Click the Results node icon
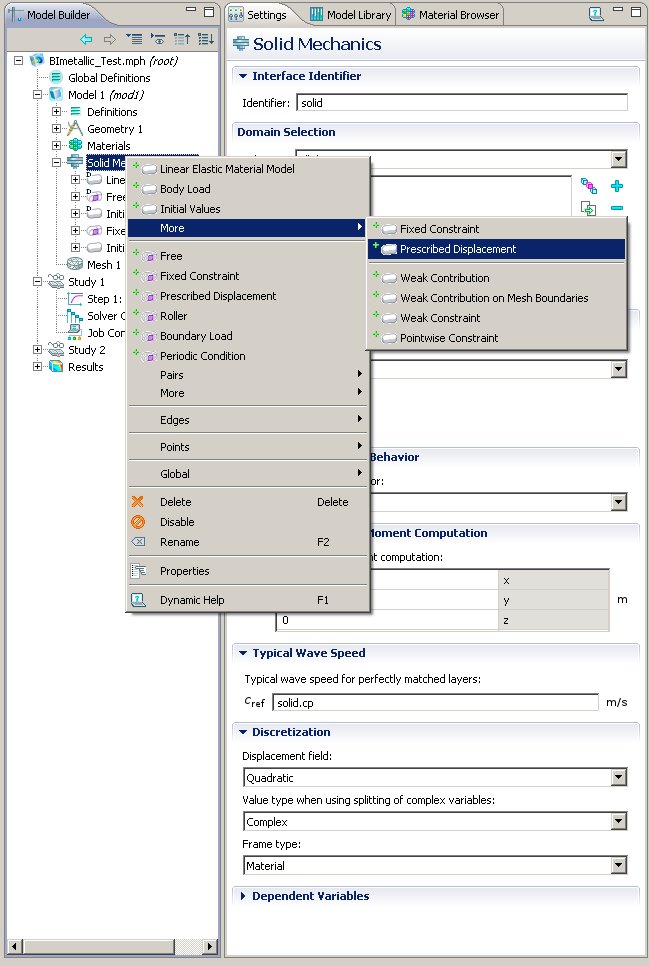649x966 pixels. pyautogui.click(x=55, y=367)
